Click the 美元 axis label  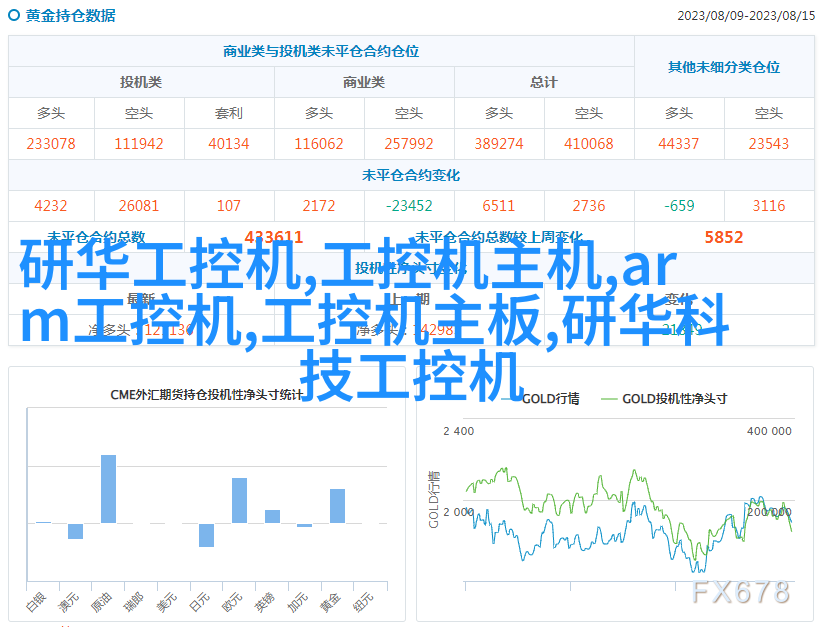click(x=167, y=602)
